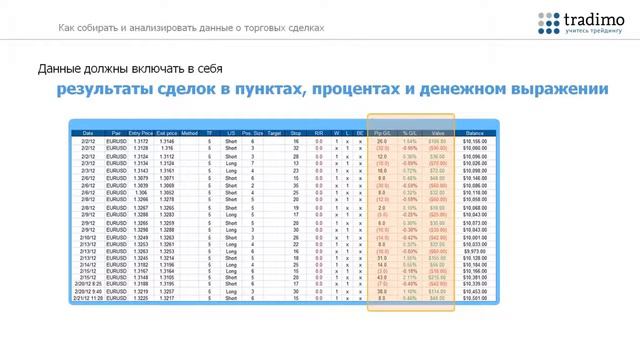Click the tradimo dotted logo icon
The width and height of the screenshot is (640, 360).
pyautogui.click(x=549, y=23)
